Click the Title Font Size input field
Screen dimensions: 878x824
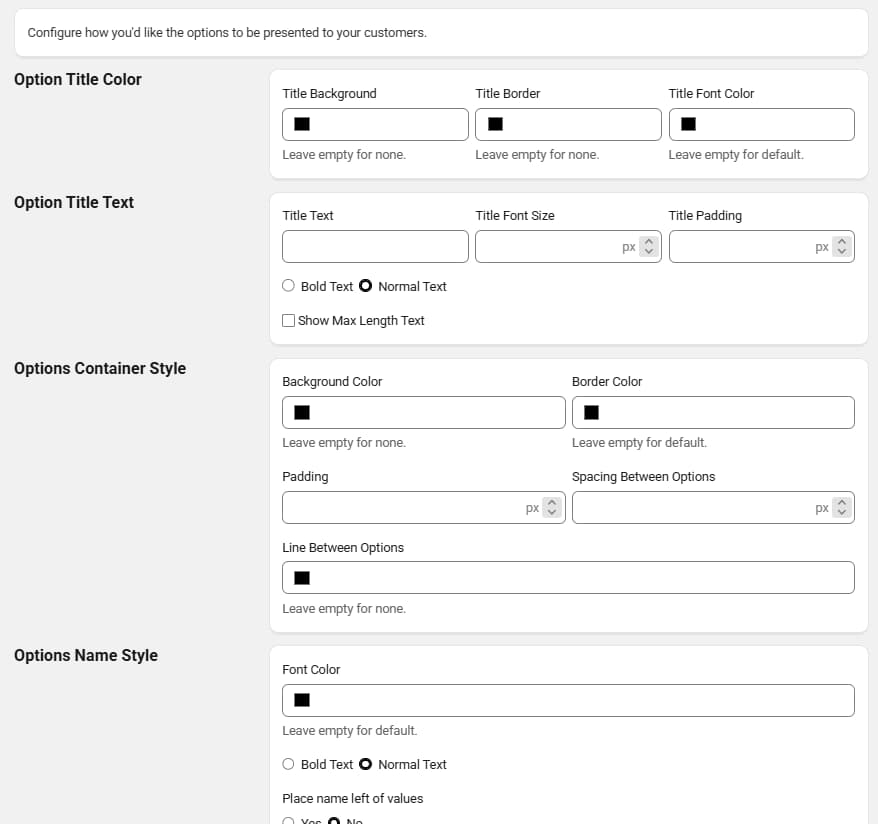(568, 246)
